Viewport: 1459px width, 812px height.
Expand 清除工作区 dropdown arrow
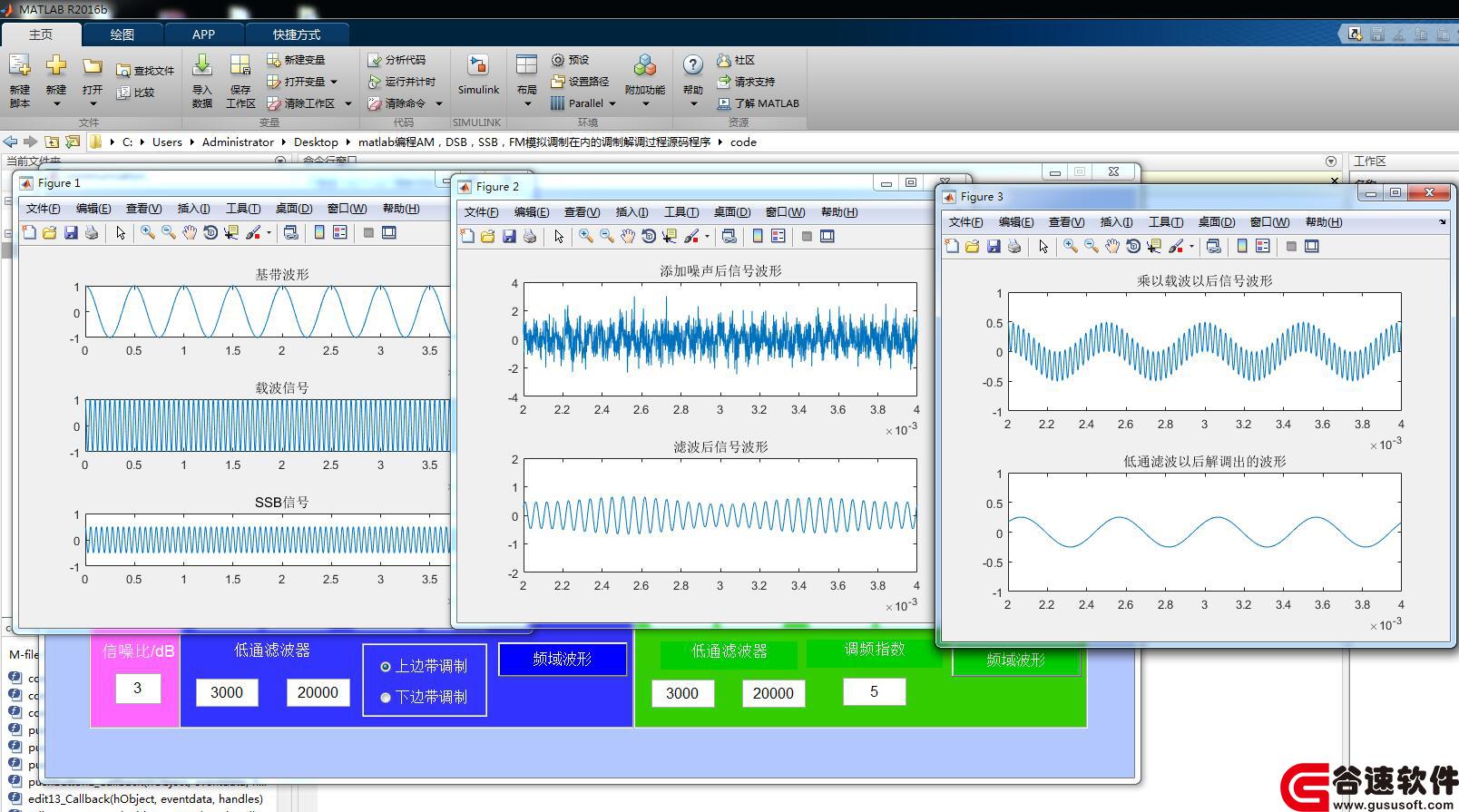coord(348,103)
